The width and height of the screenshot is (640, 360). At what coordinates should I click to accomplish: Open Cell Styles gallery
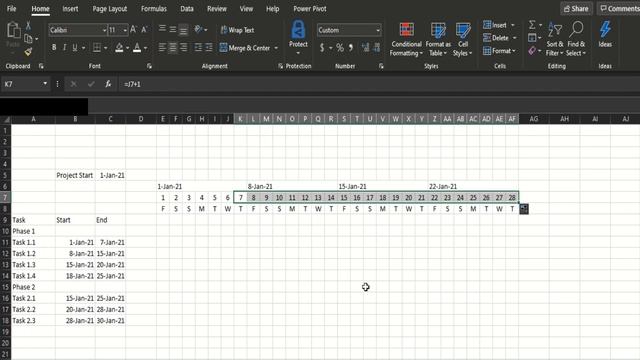point(462,39)
